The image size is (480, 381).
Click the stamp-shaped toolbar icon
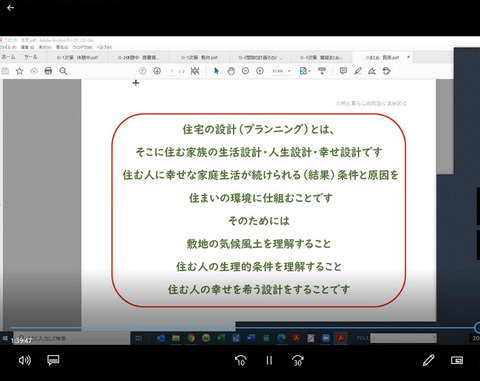coord(322,71)
